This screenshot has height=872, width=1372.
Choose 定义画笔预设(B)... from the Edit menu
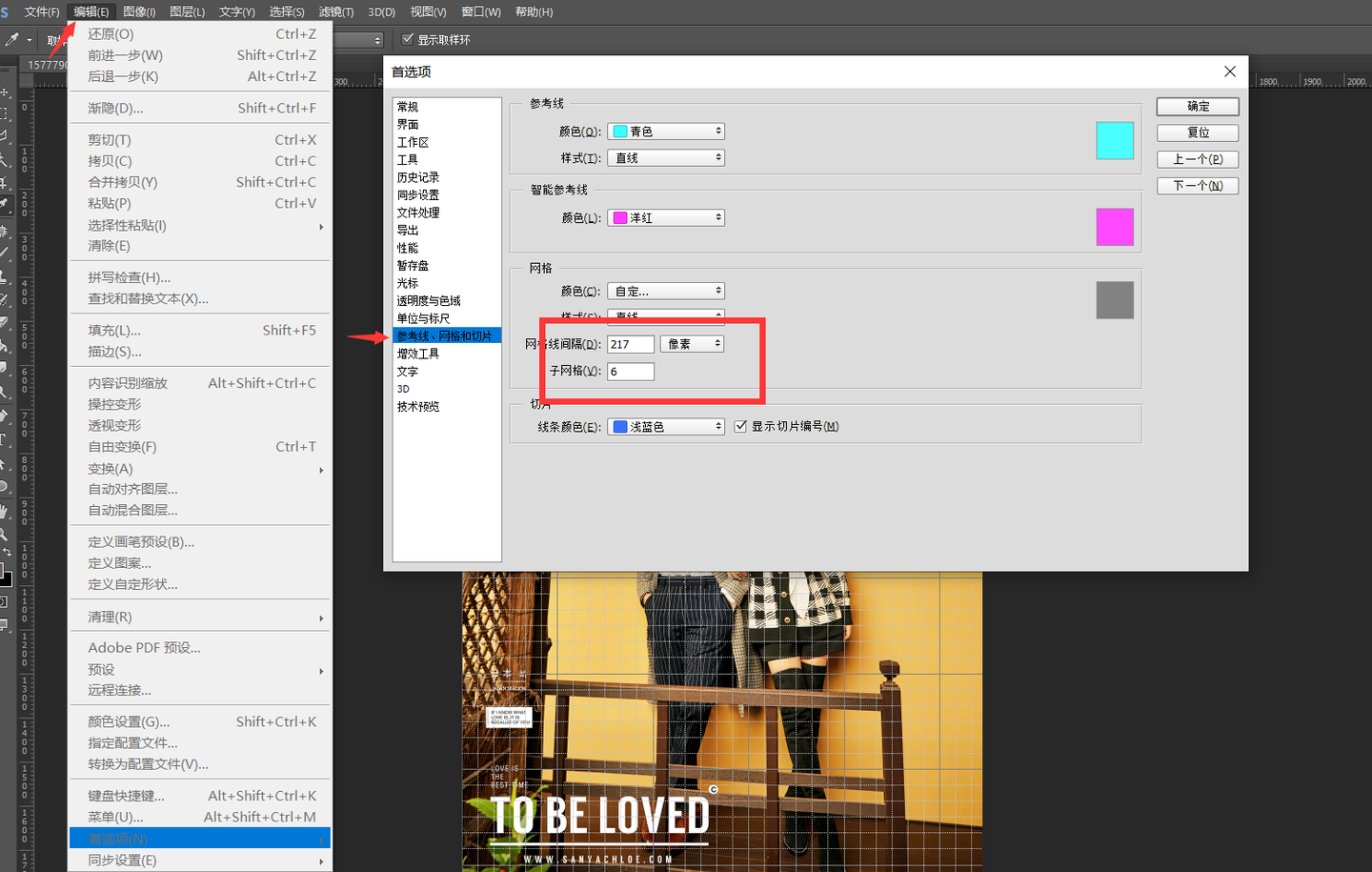coord(200,542)
